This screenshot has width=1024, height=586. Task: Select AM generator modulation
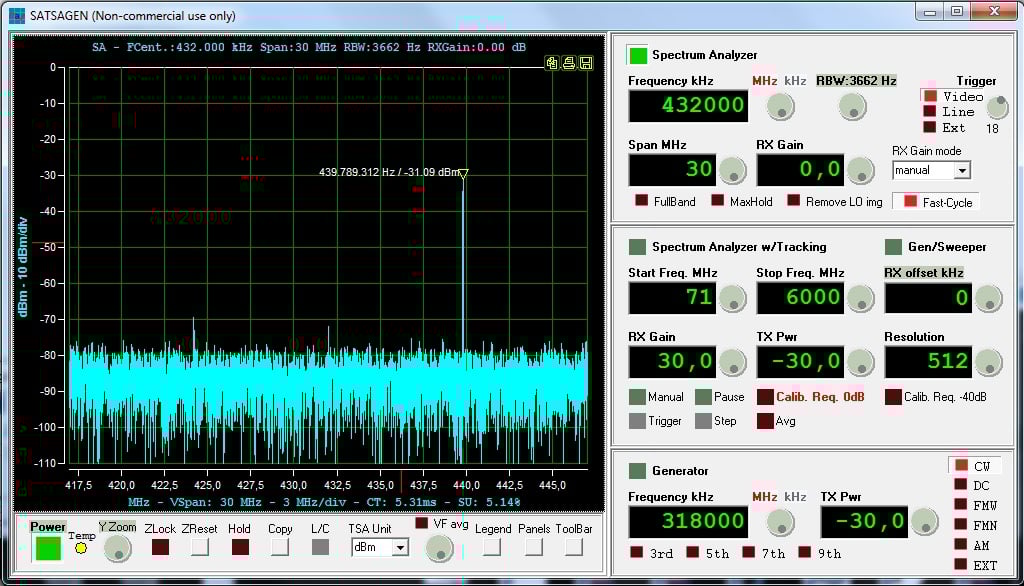961,544
